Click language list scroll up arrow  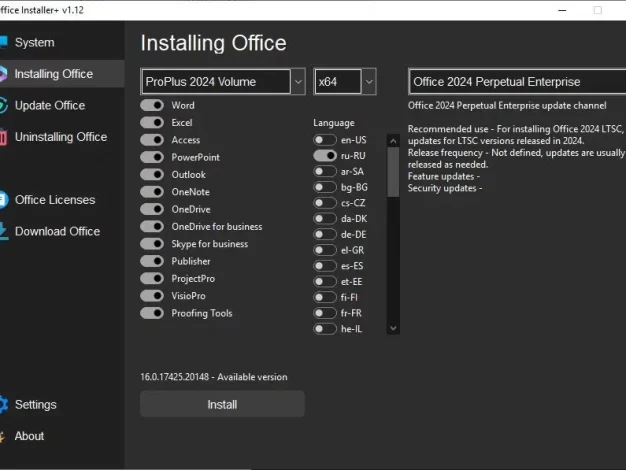[393, 141]
